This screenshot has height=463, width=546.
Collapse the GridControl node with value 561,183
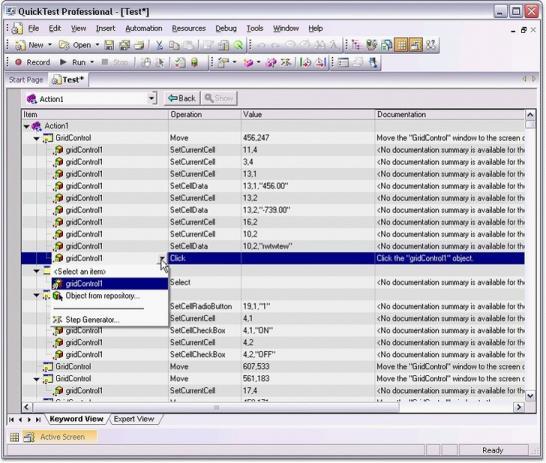(37, 379)
